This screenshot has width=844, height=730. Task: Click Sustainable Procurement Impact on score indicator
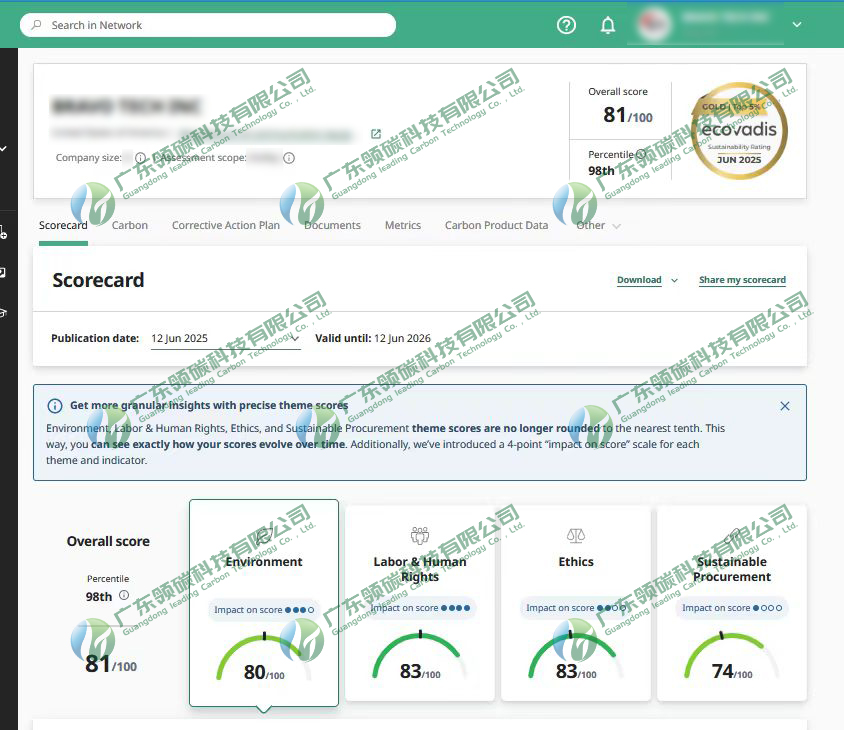pyautogui.click(x=732, y=608)
